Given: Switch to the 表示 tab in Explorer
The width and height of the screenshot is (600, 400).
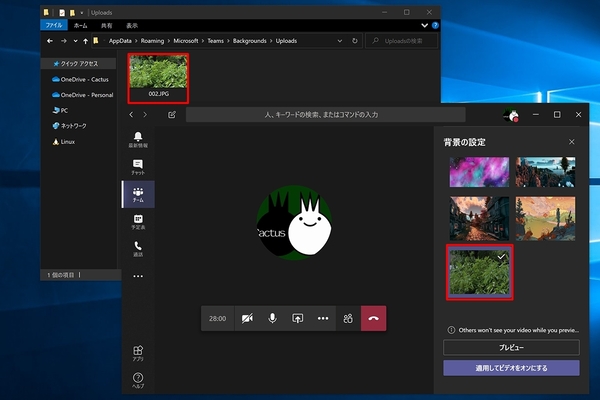Looking at the screenshot, I should [x=133, y=24].
